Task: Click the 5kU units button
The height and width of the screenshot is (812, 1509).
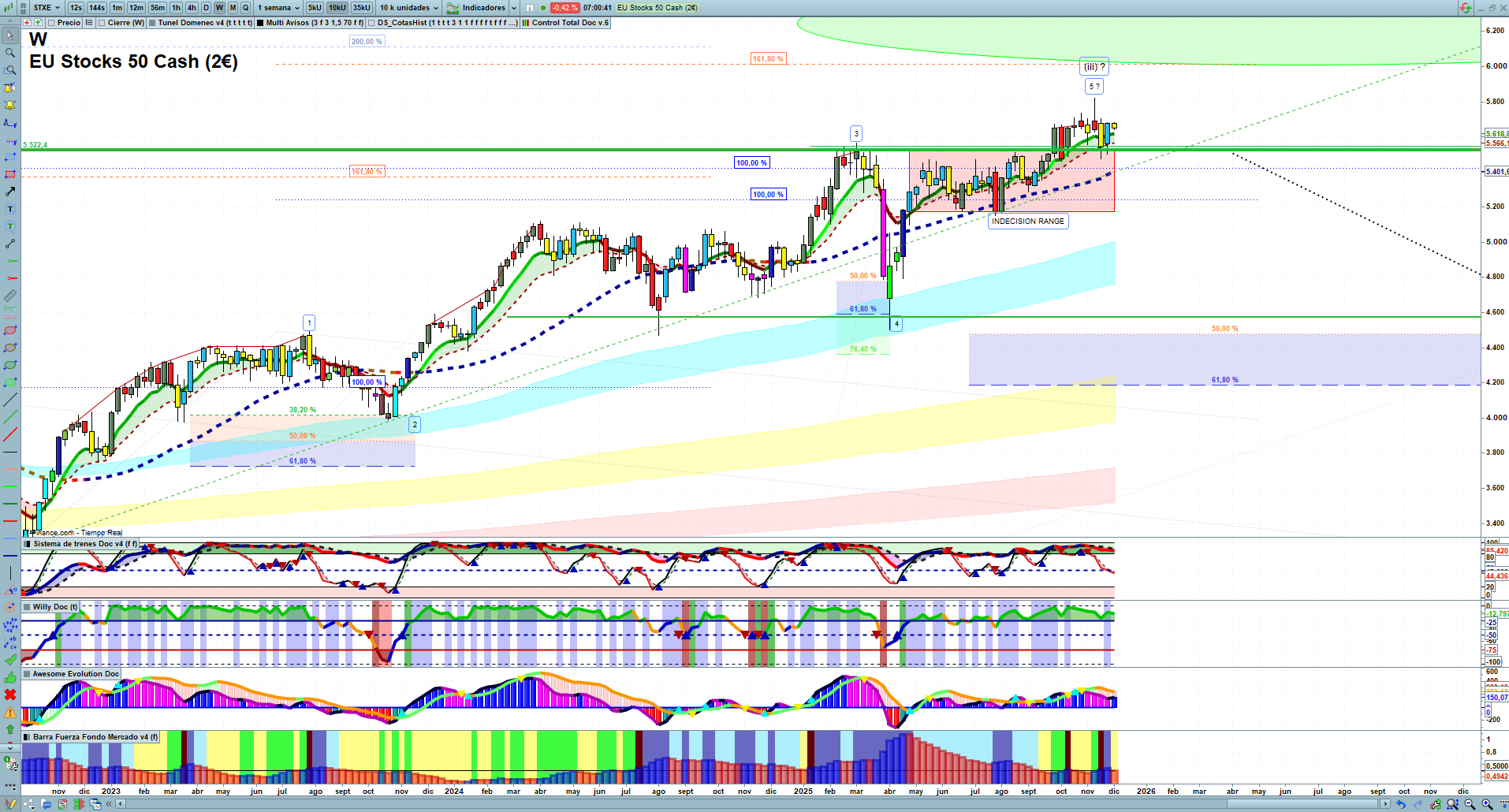Action: click(x=315, y=8)
